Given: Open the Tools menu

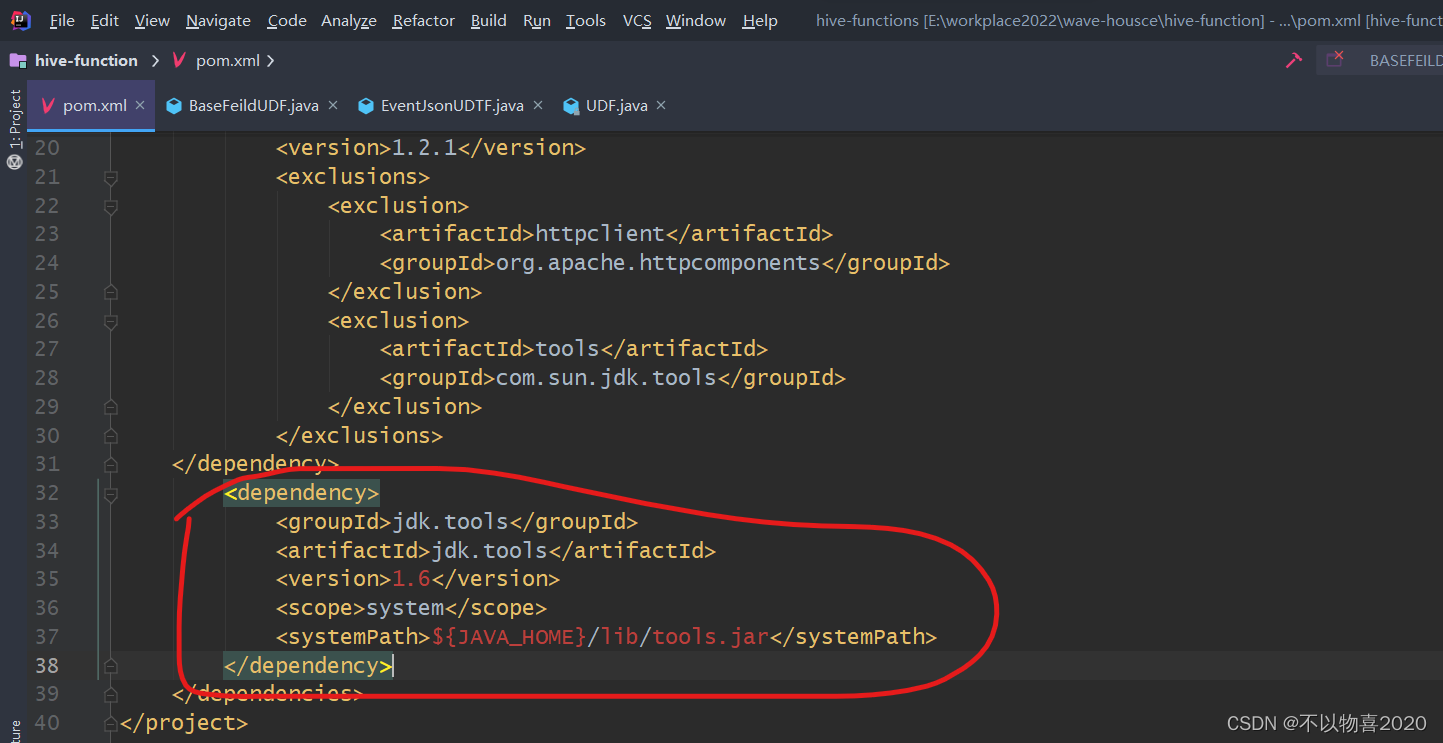Looking at the screenshot, I should point(586,20).
